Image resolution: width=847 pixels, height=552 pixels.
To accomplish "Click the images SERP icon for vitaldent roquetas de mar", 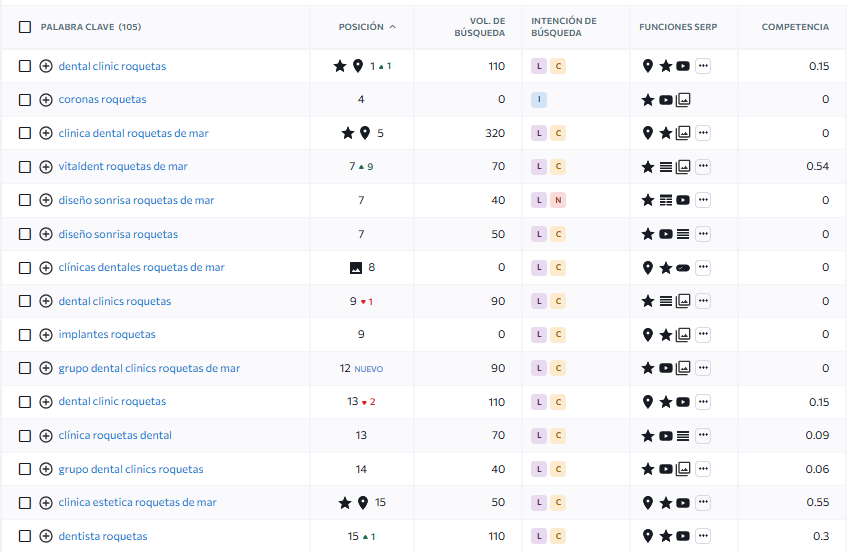I will click(x=683, y=167).
